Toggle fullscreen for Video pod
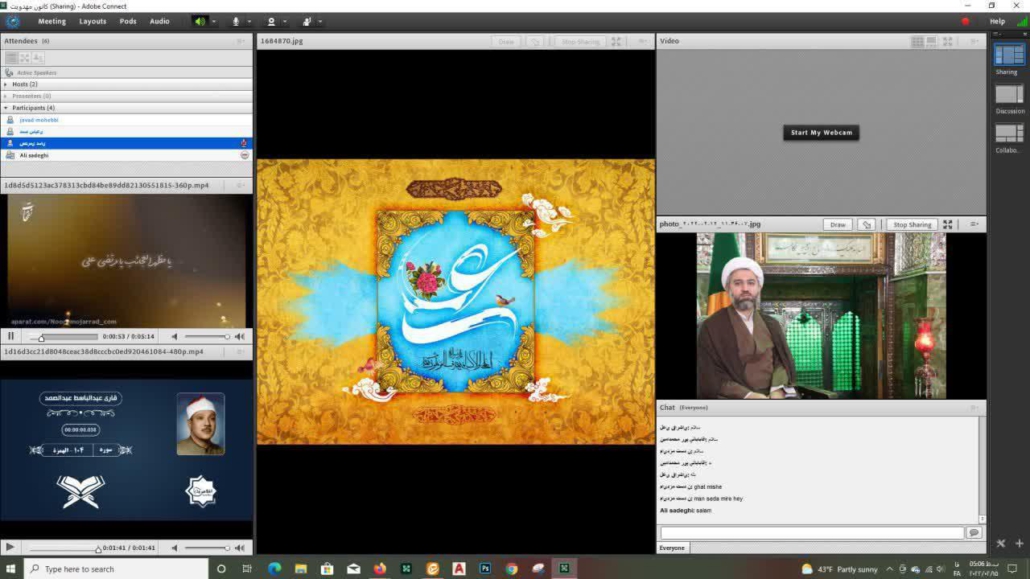 click(948, 41)
